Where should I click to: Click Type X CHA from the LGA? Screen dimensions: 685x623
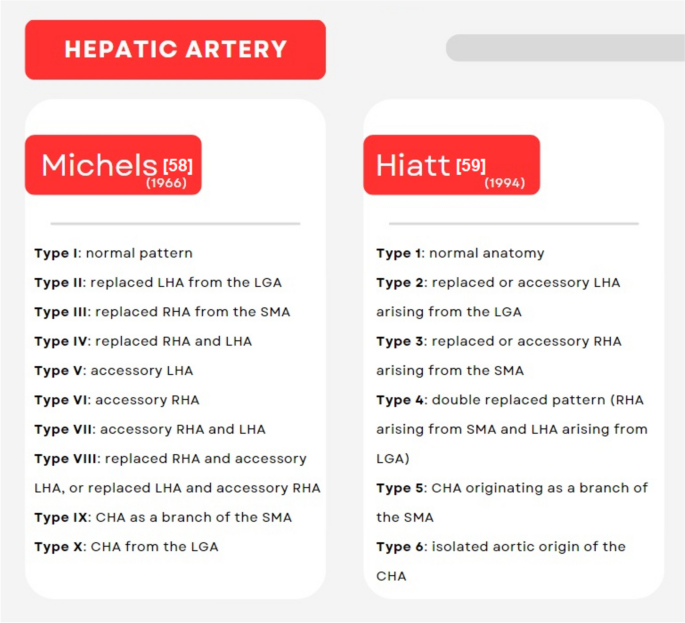tap(126, 547)
